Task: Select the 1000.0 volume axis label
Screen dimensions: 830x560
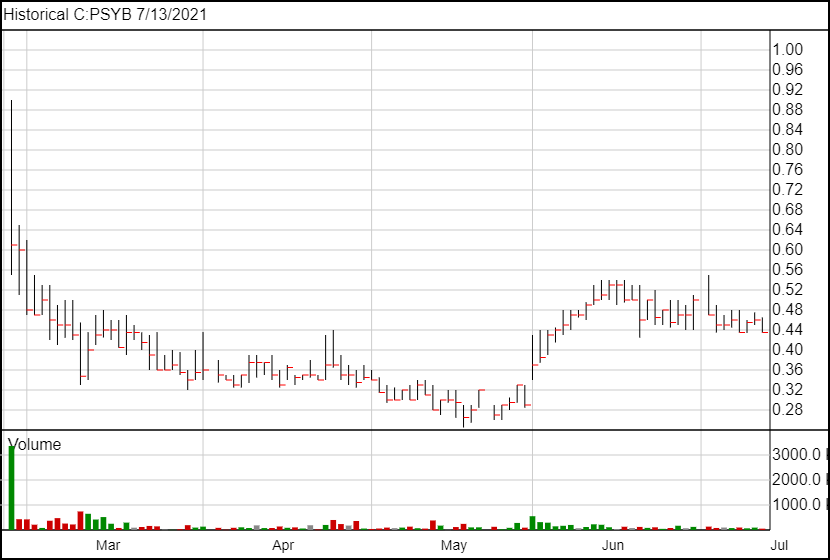Action: (798, 504)
